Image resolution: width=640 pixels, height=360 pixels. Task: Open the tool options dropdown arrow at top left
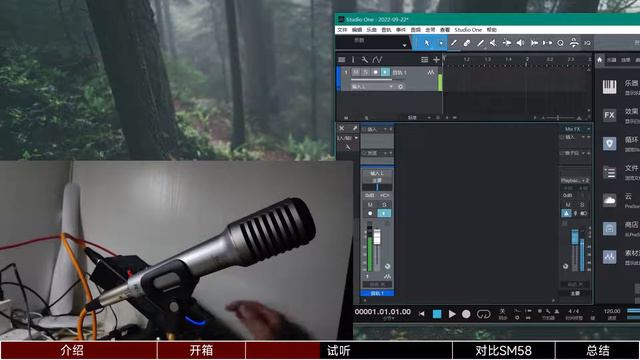coord(404,45)
